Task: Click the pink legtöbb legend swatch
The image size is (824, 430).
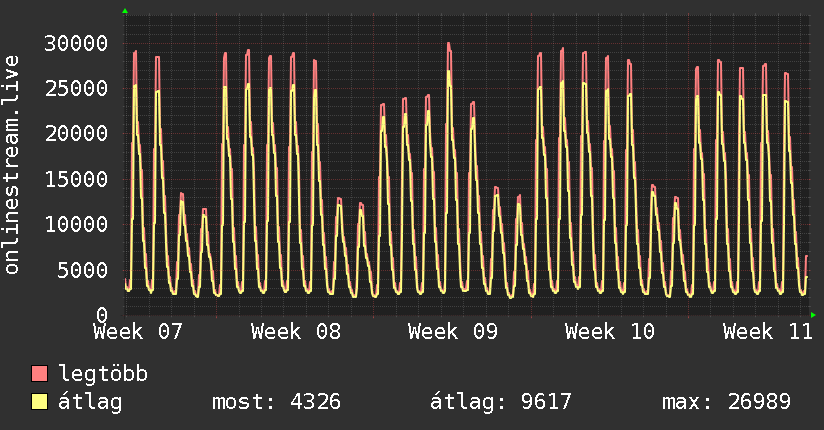Action: click(39, 373)
